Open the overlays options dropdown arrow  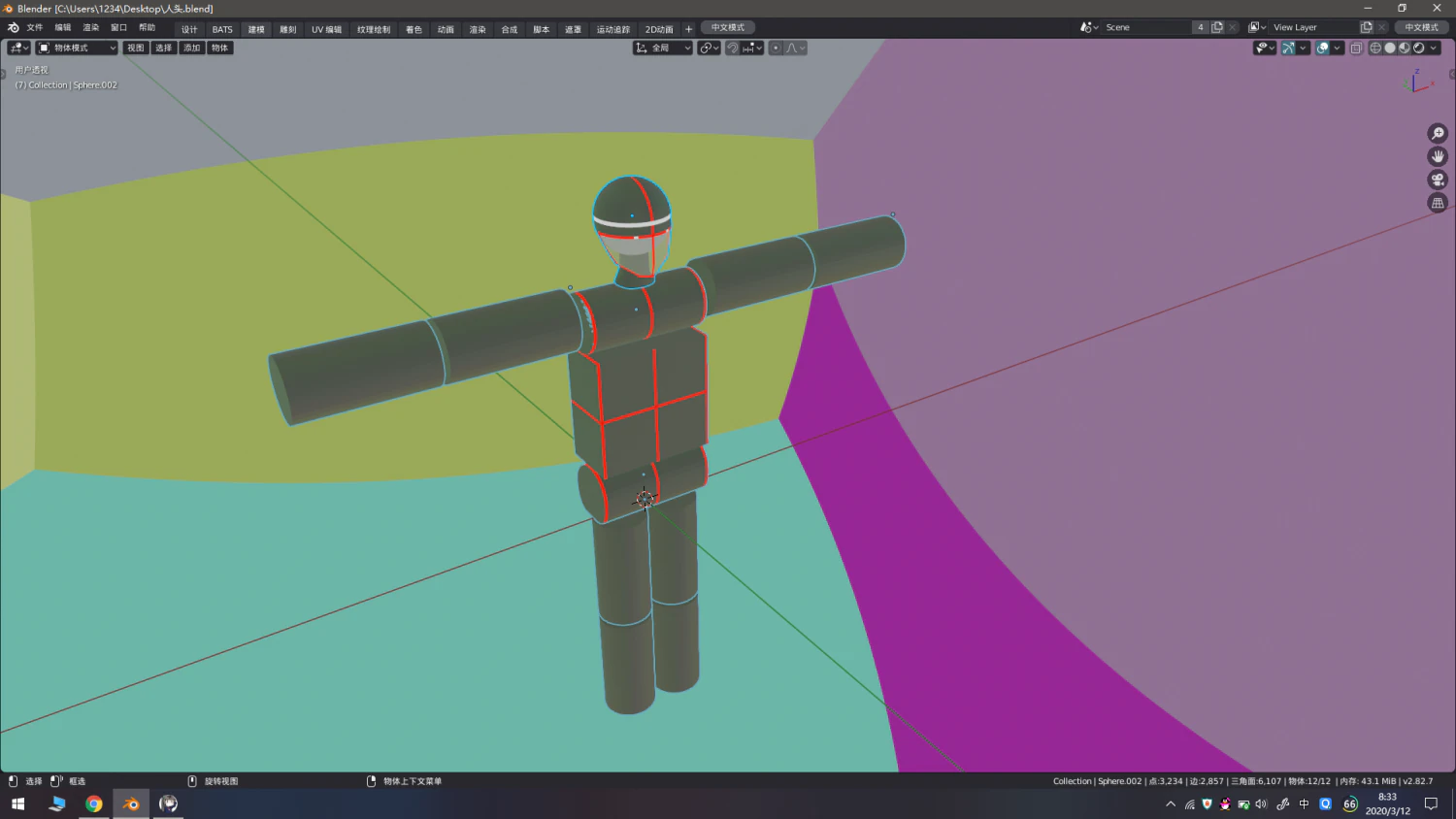1338,48
